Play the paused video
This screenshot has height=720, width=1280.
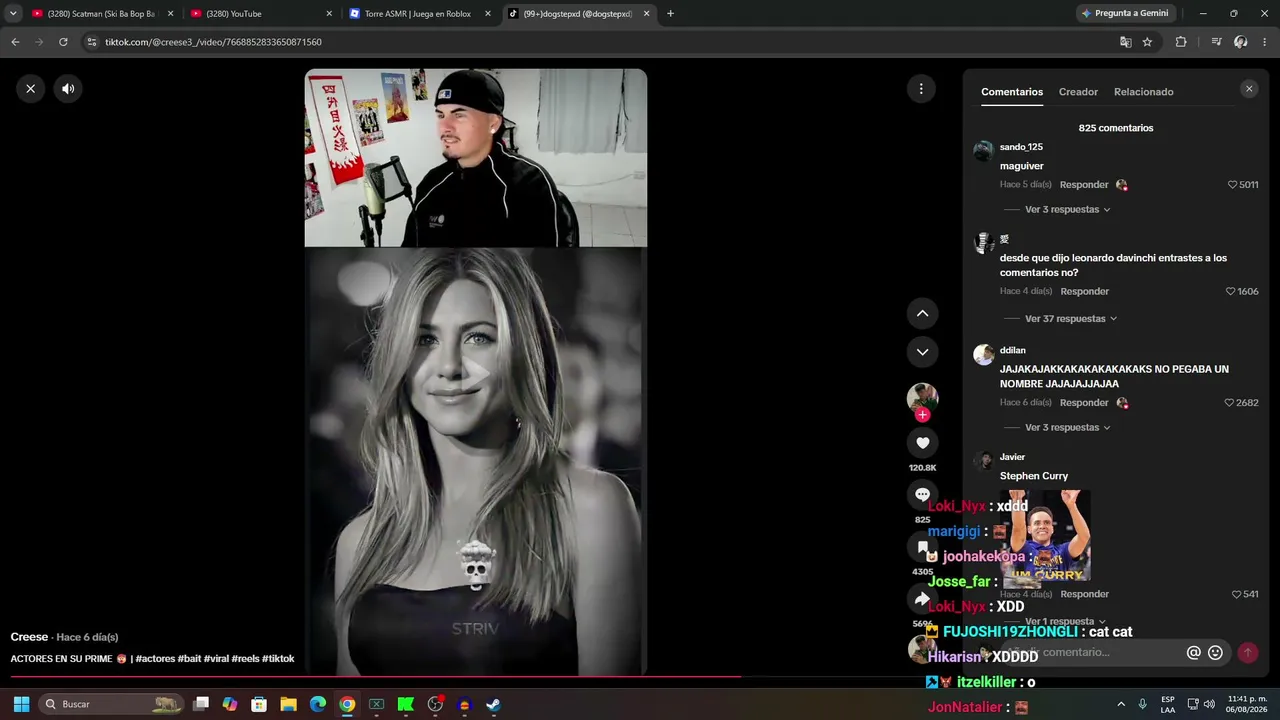(476, 374)
